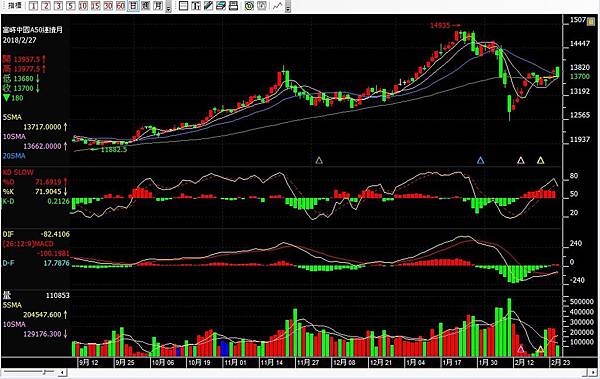Click the (26:12:9)MACD indicator label

click(28, 244)
